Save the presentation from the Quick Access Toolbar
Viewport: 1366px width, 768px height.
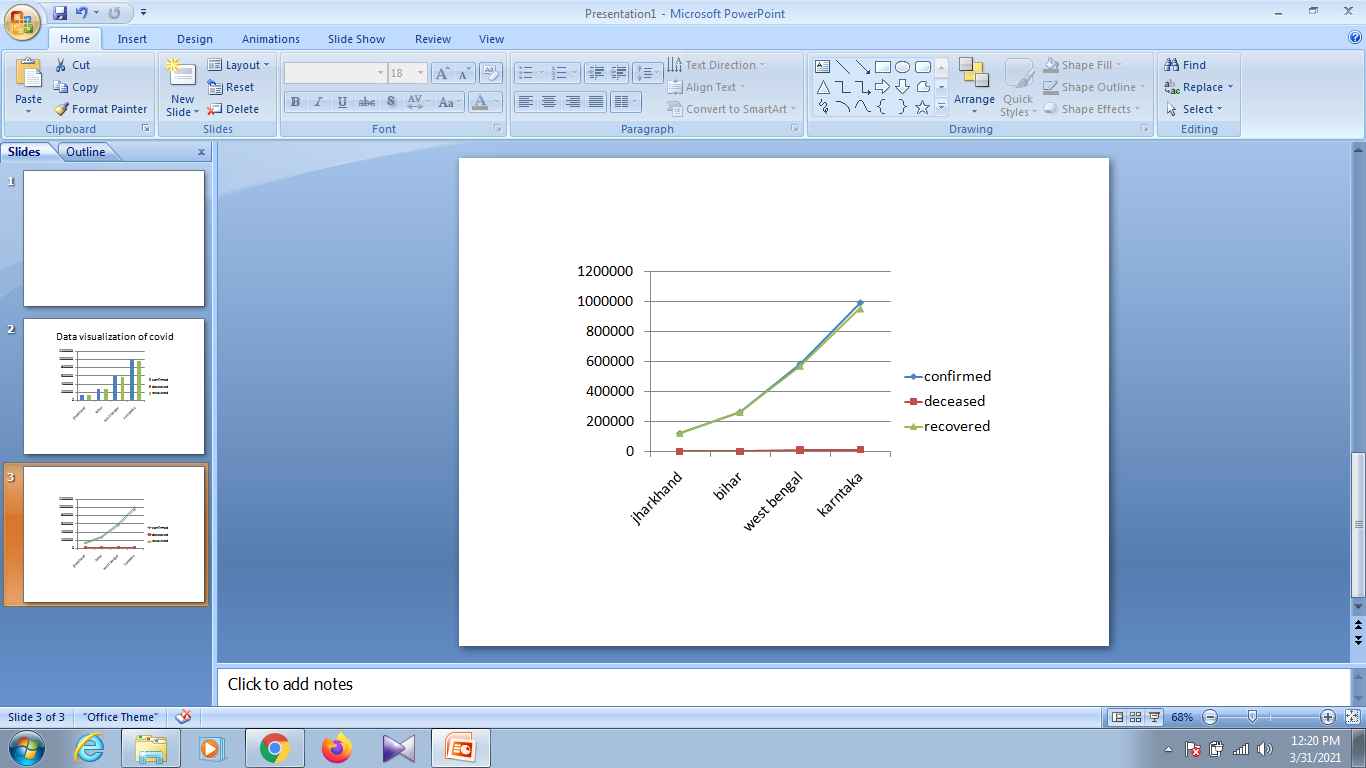[x=60, y=13]
